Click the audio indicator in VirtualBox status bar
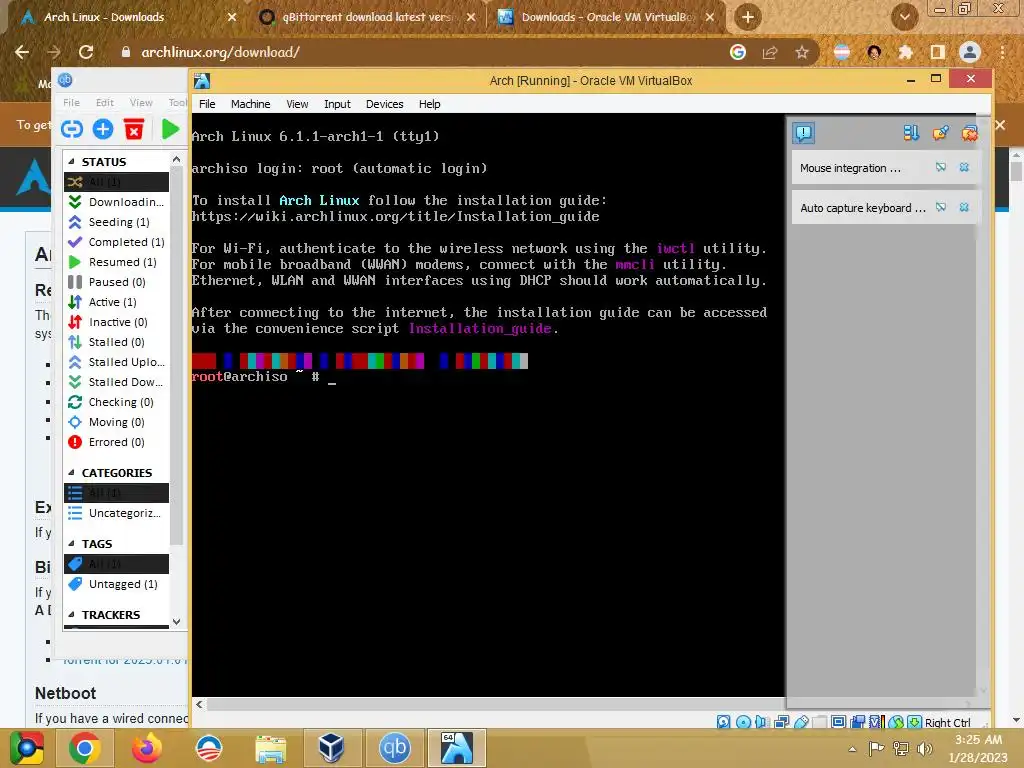The height and width of the screenshot is (768, 1024). [761, 722]
